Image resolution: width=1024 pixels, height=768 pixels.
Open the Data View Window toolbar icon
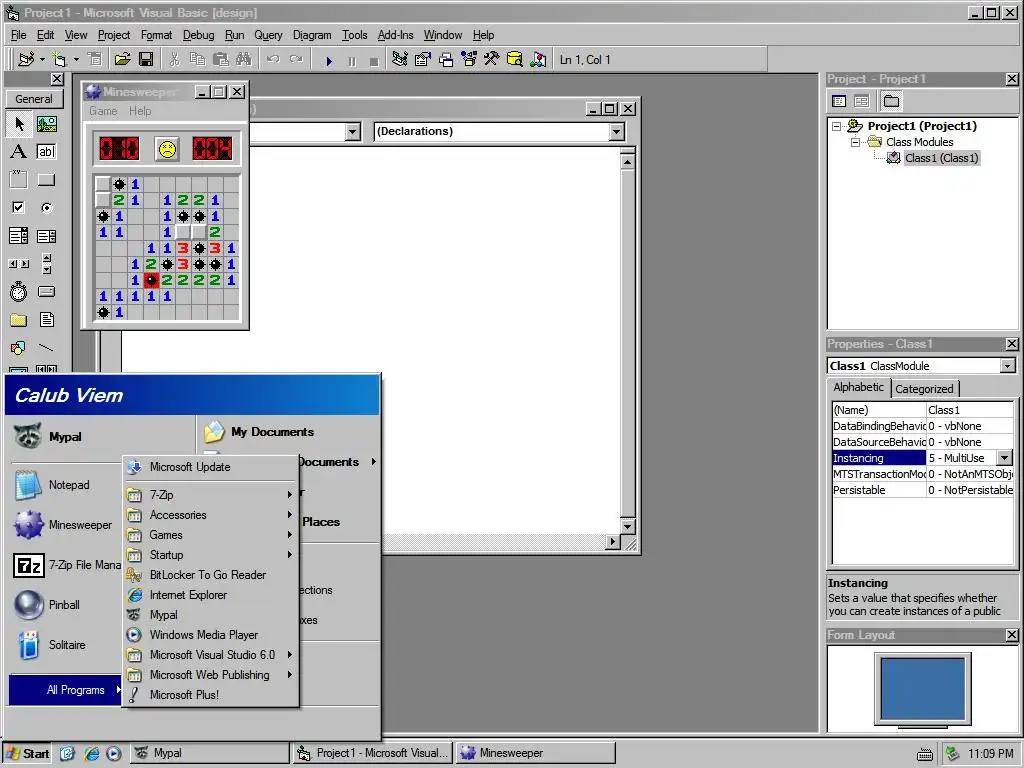click(x=515, y=60)
